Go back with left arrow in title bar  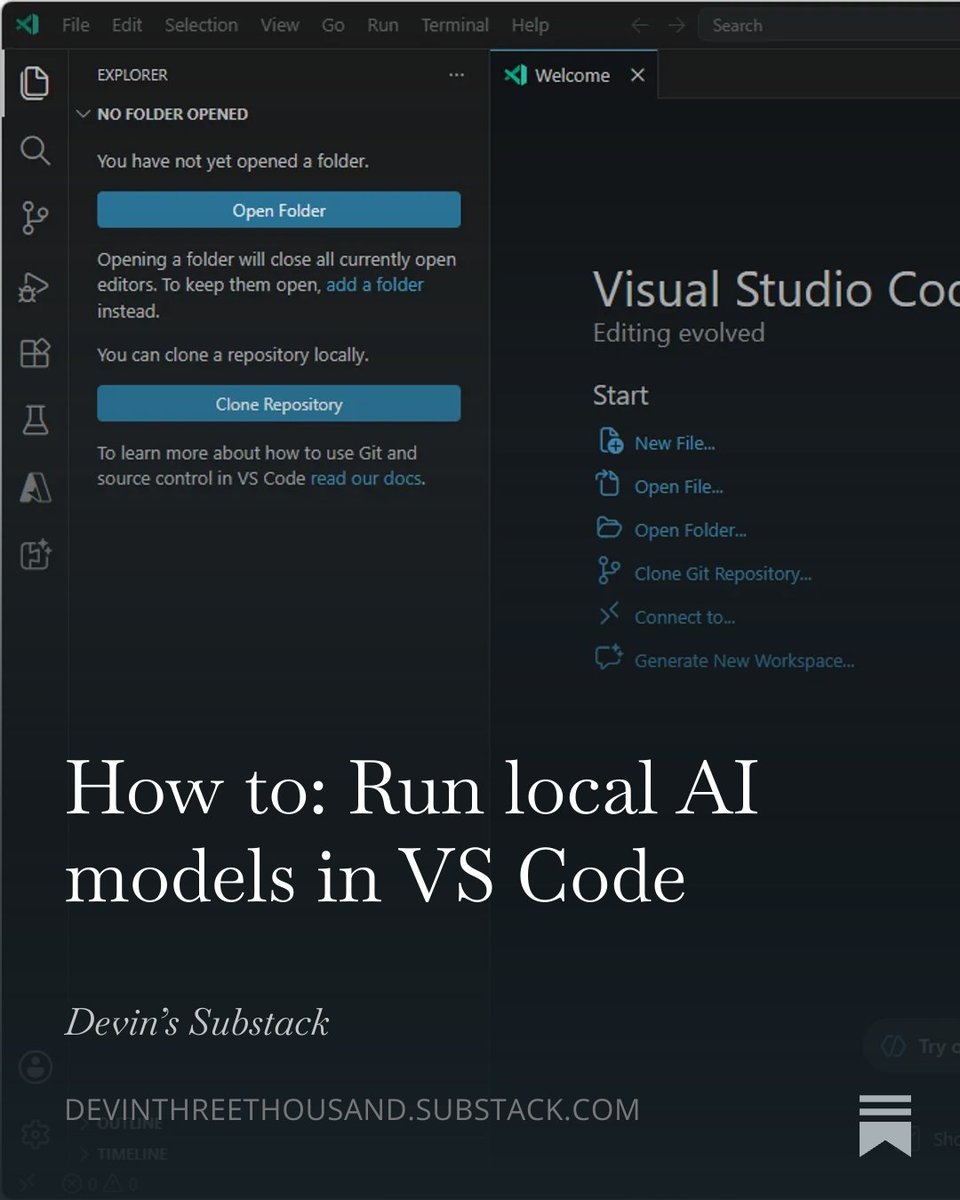[x=639, y=25]
